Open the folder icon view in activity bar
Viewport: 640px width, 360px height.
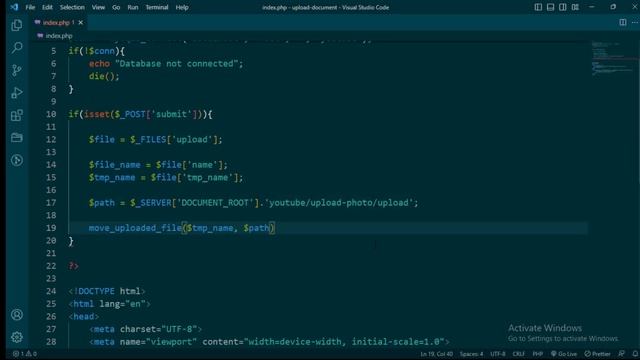point(17,138)
